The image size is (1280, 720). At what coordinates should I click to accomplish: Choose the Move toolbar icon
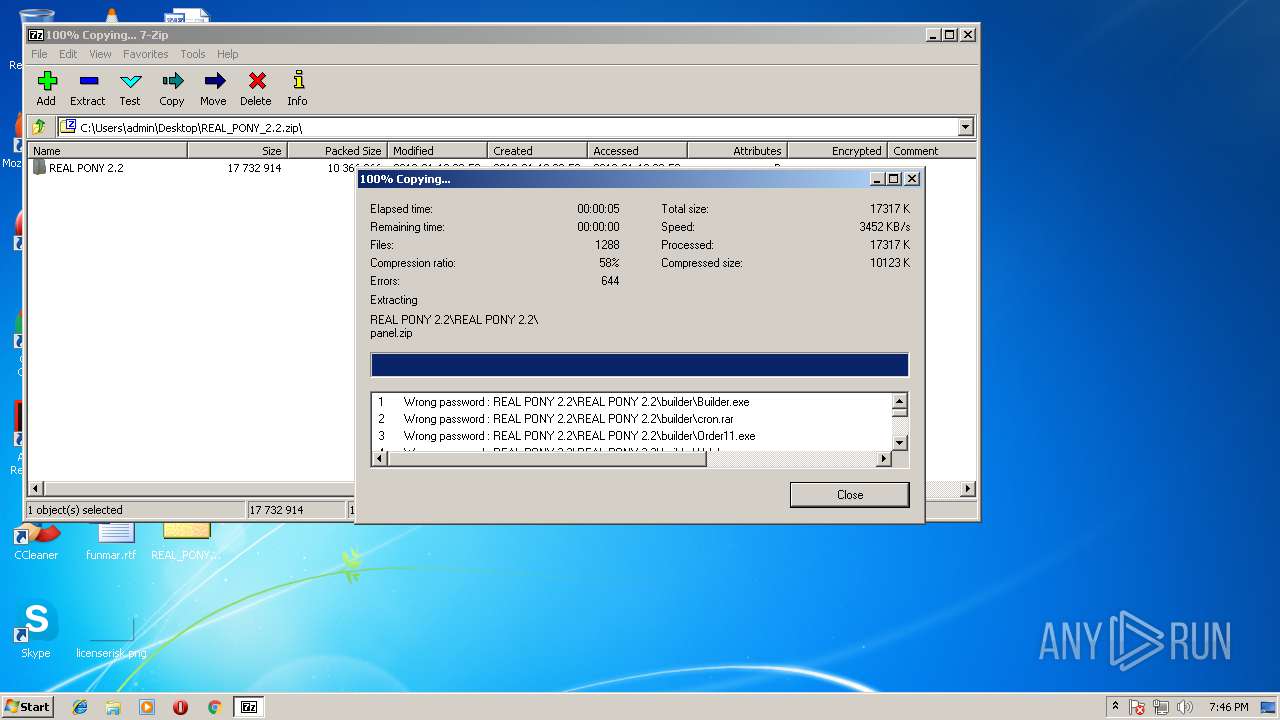pyautogui.click(x=213, y=88)
